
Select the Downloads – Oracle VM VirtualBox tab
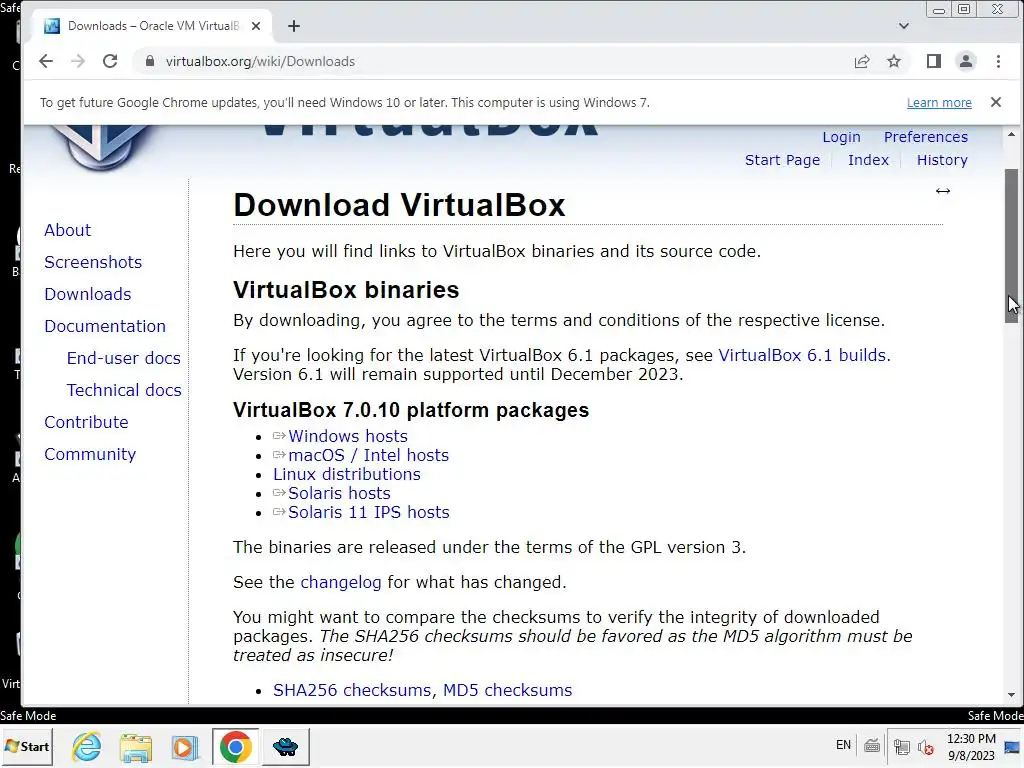click(152, 26)
